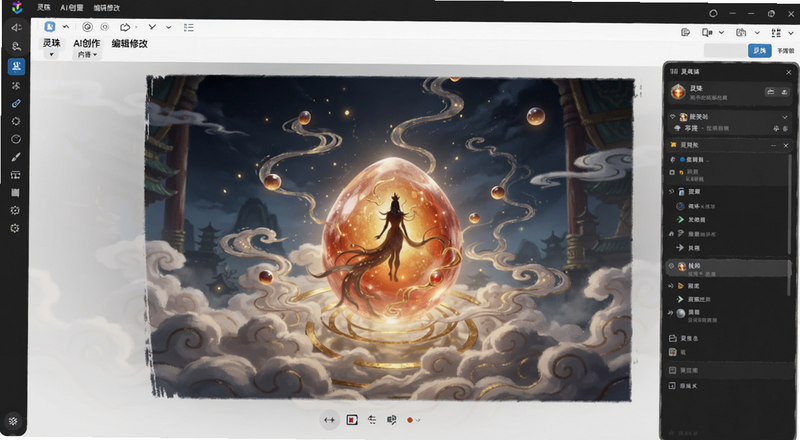Select the speaker-shaped tool at the sidebar top
The width and height of the screenshot is (800, 440).
click(16, 28)
